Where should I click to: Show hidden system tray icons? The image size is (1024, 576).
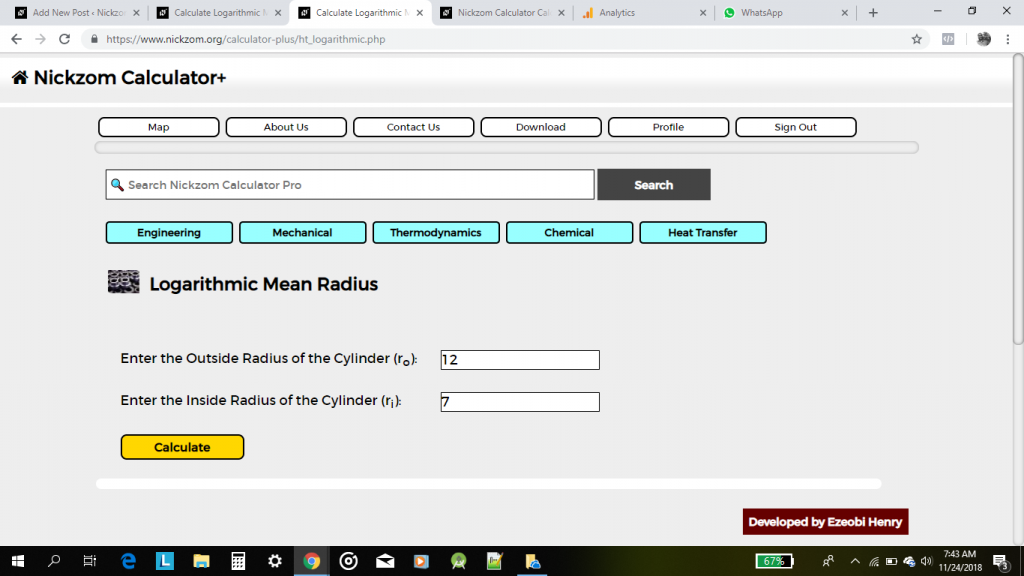855,561
